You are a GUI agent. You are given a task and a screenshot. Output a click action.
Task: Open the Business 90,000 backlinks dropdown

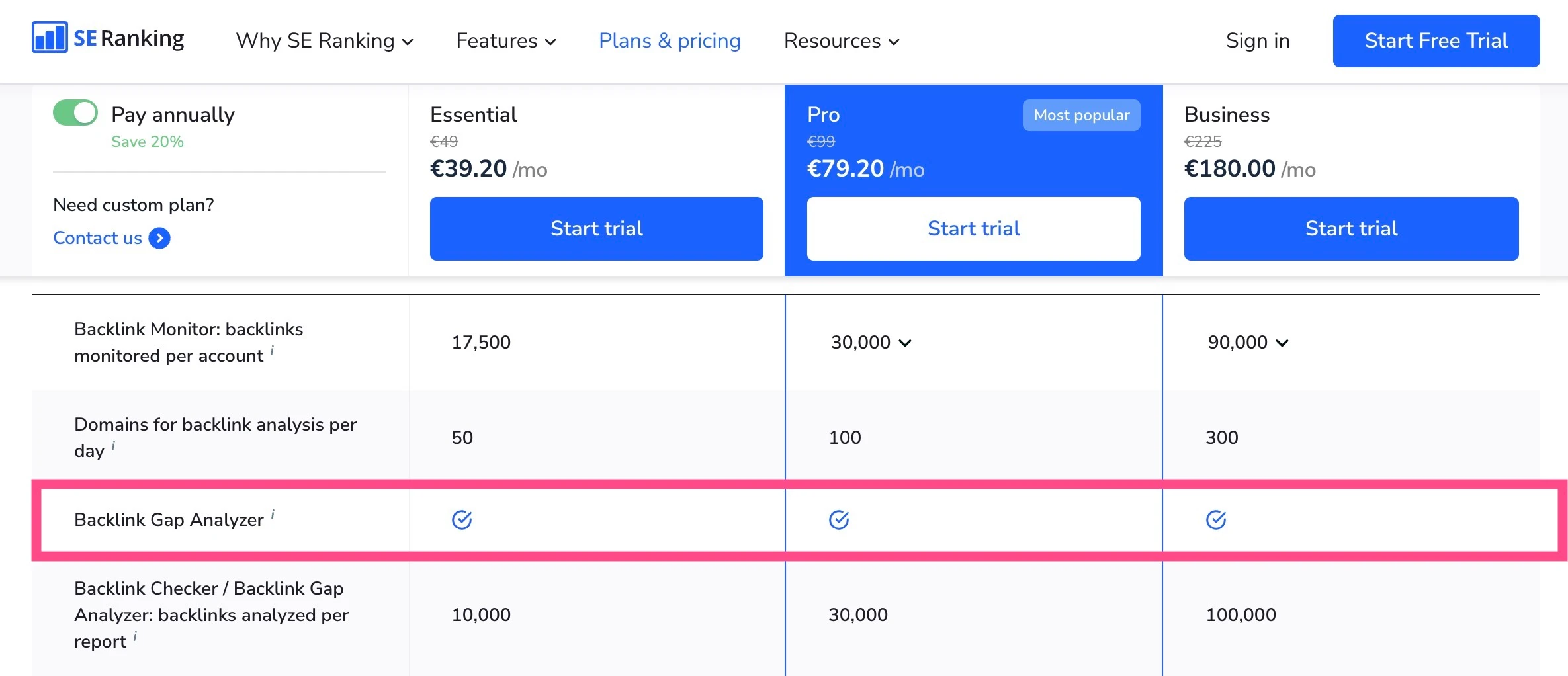tap(1248, 343)
